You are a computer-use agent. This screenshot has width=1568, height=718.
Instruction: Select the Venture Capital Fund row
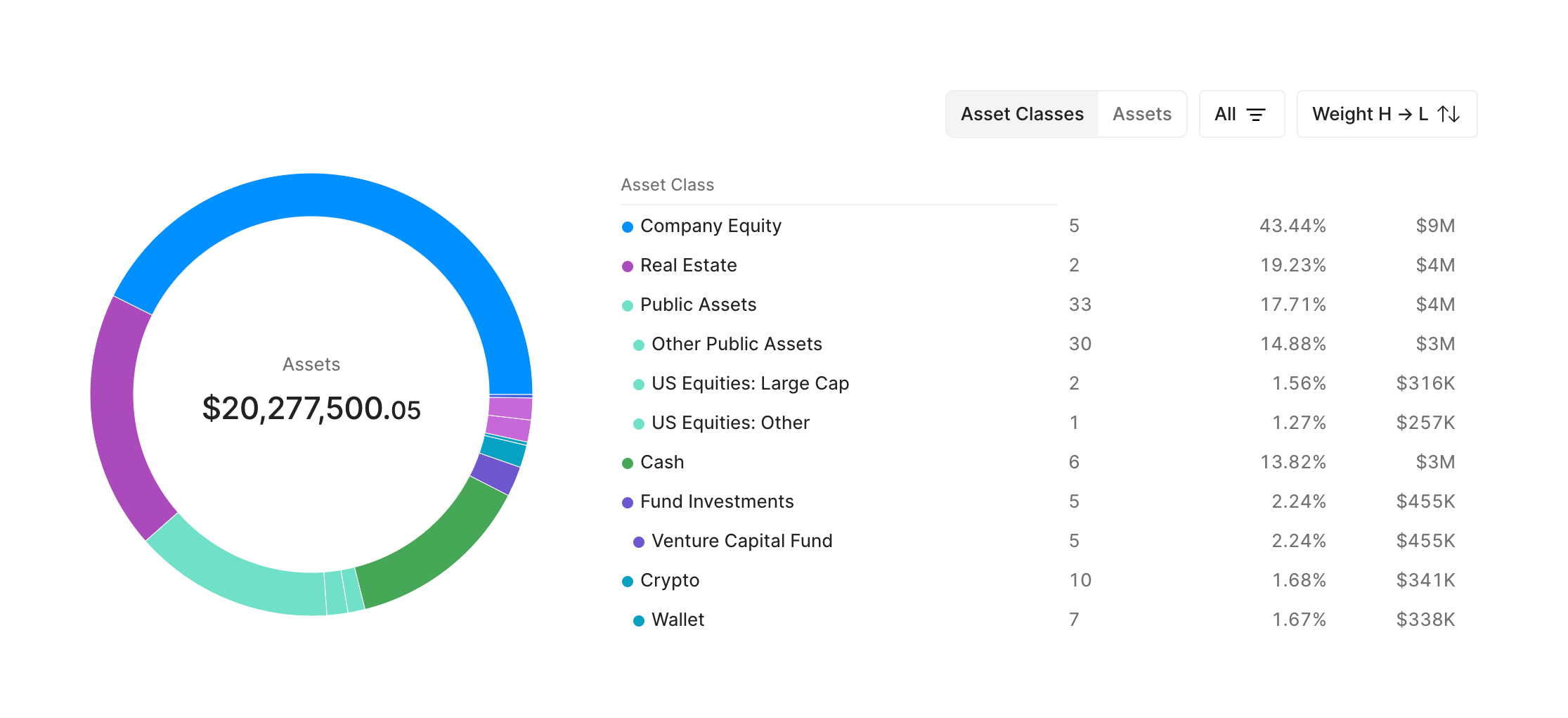click(741, 541)
